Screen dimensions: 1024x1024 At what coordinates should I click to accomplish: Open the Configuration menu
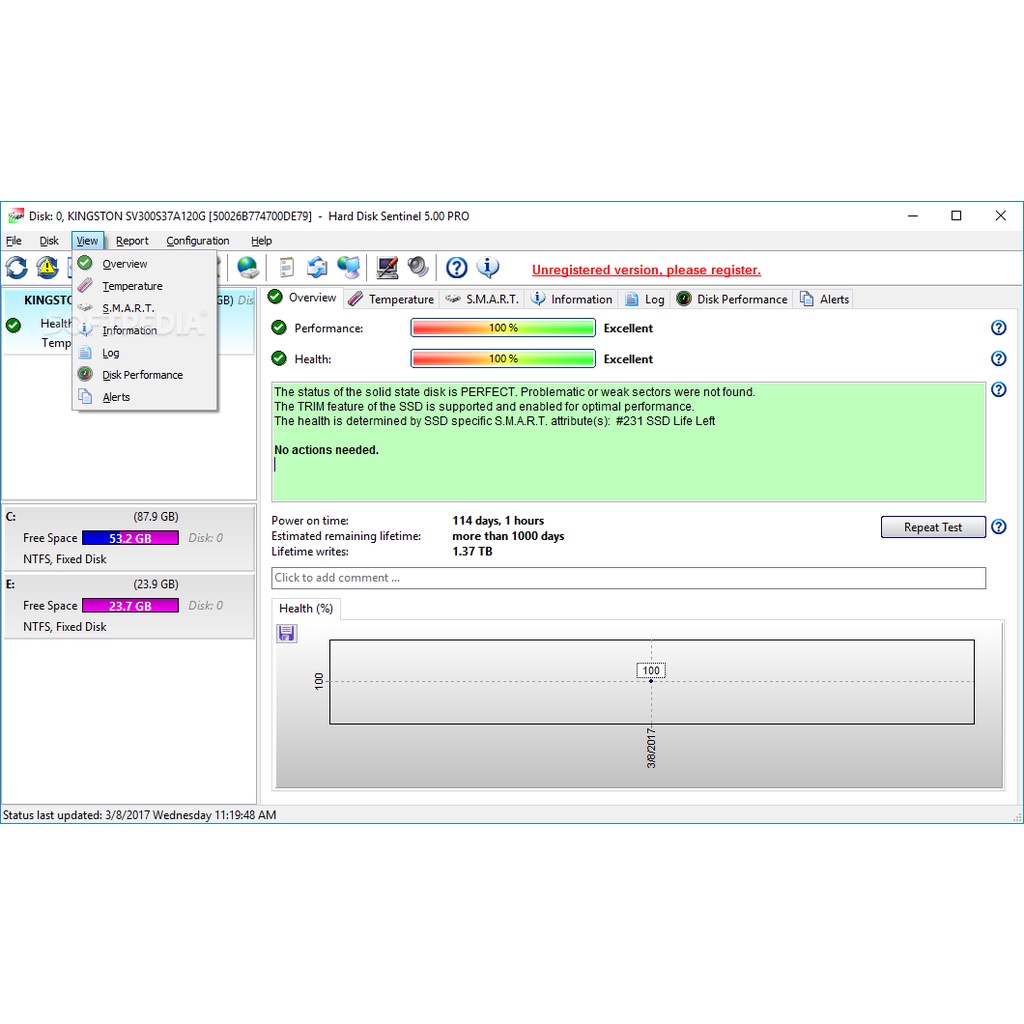pos(197,241)
